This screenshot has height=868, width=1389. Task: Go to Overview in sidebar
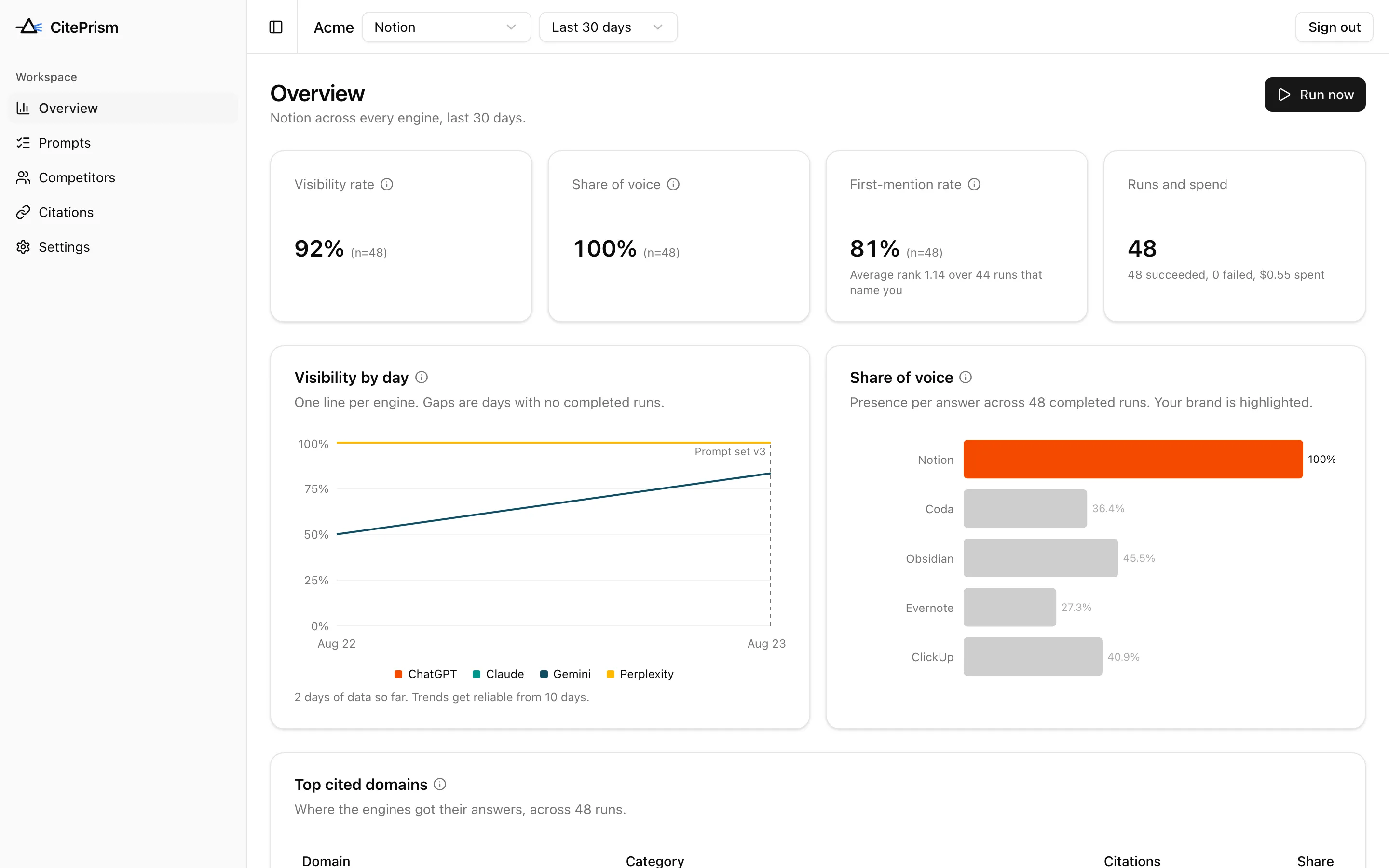[123, 108]
